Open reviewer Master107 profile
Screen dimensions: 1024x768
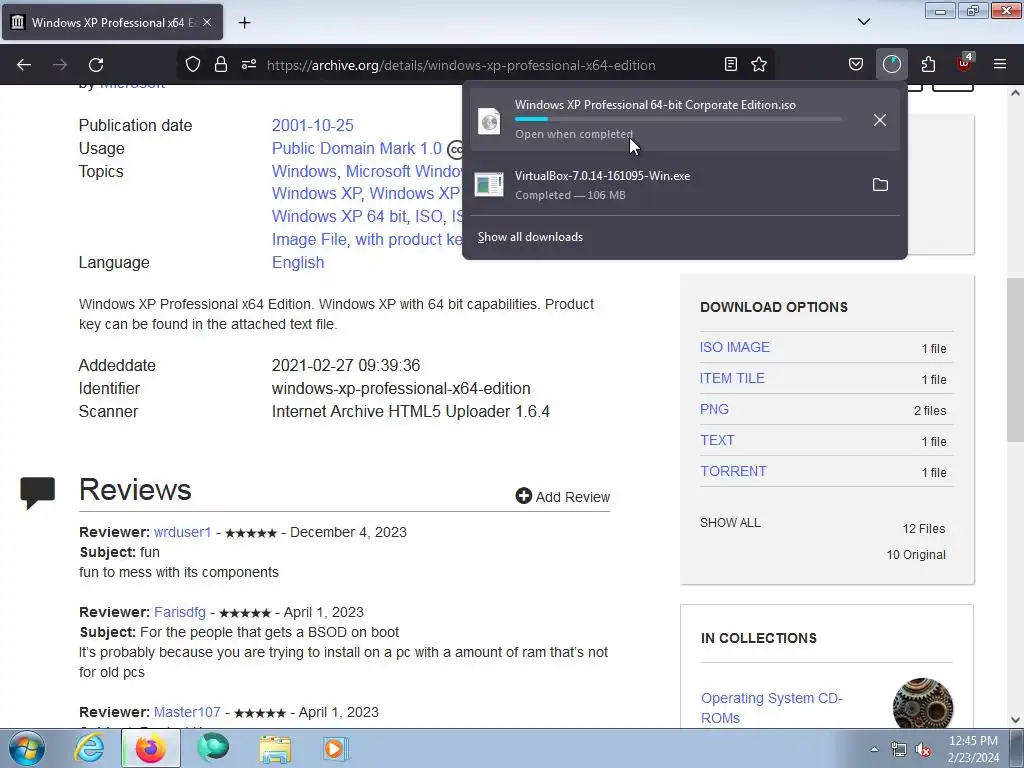click(187, 712)
